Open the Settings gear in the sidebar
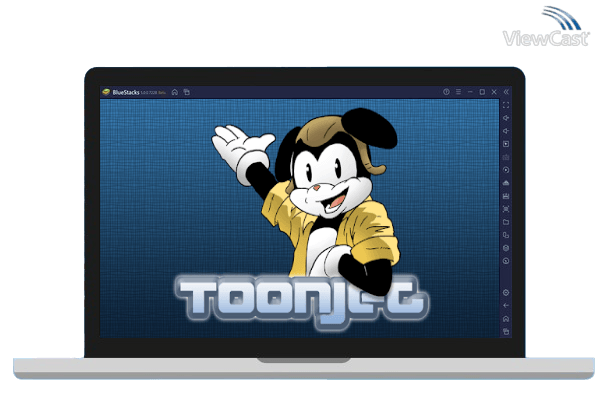 (506, 293)
